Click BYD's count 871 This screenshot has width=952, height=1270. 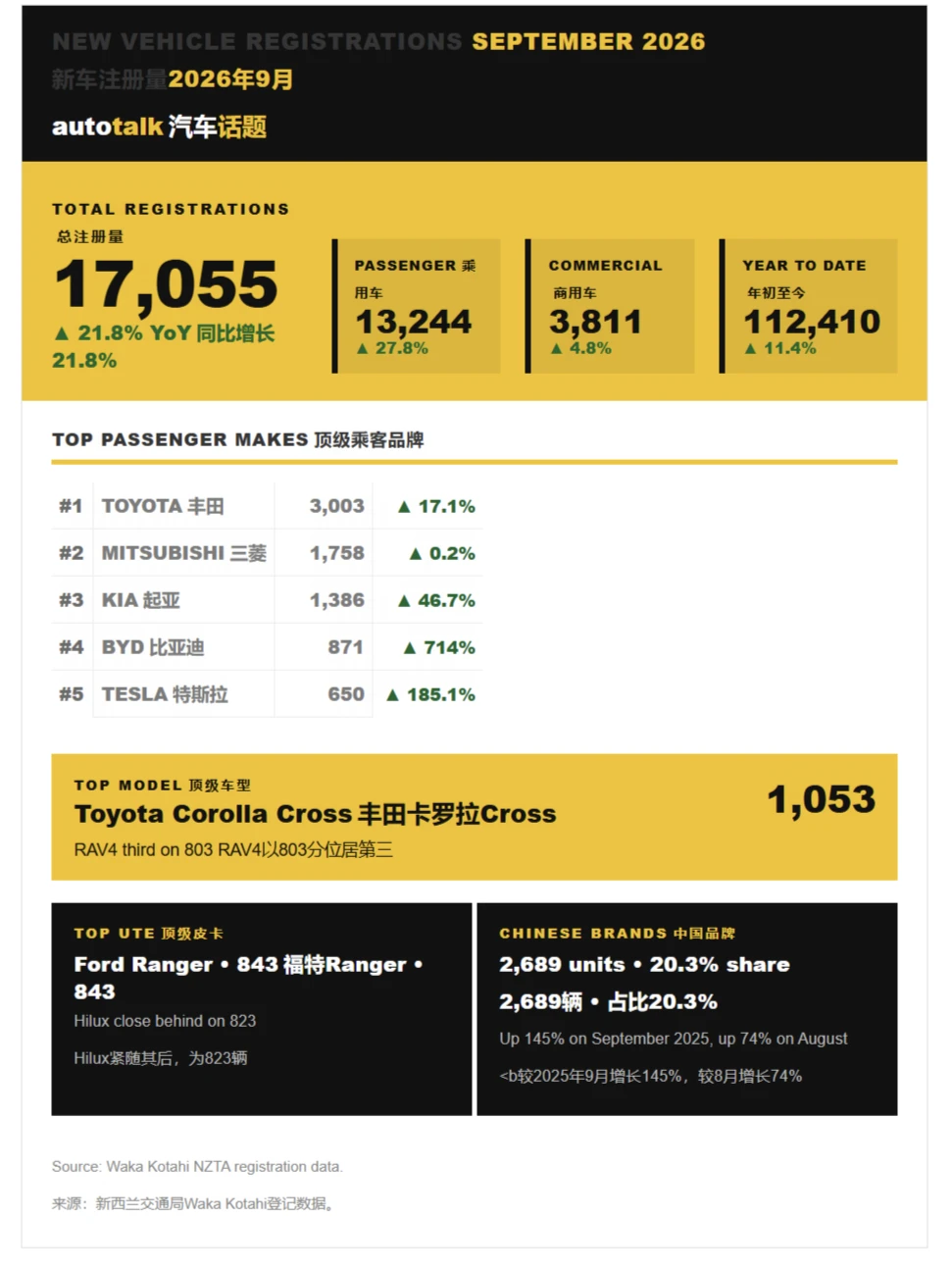pyautogui.click(x=345, y=647)
